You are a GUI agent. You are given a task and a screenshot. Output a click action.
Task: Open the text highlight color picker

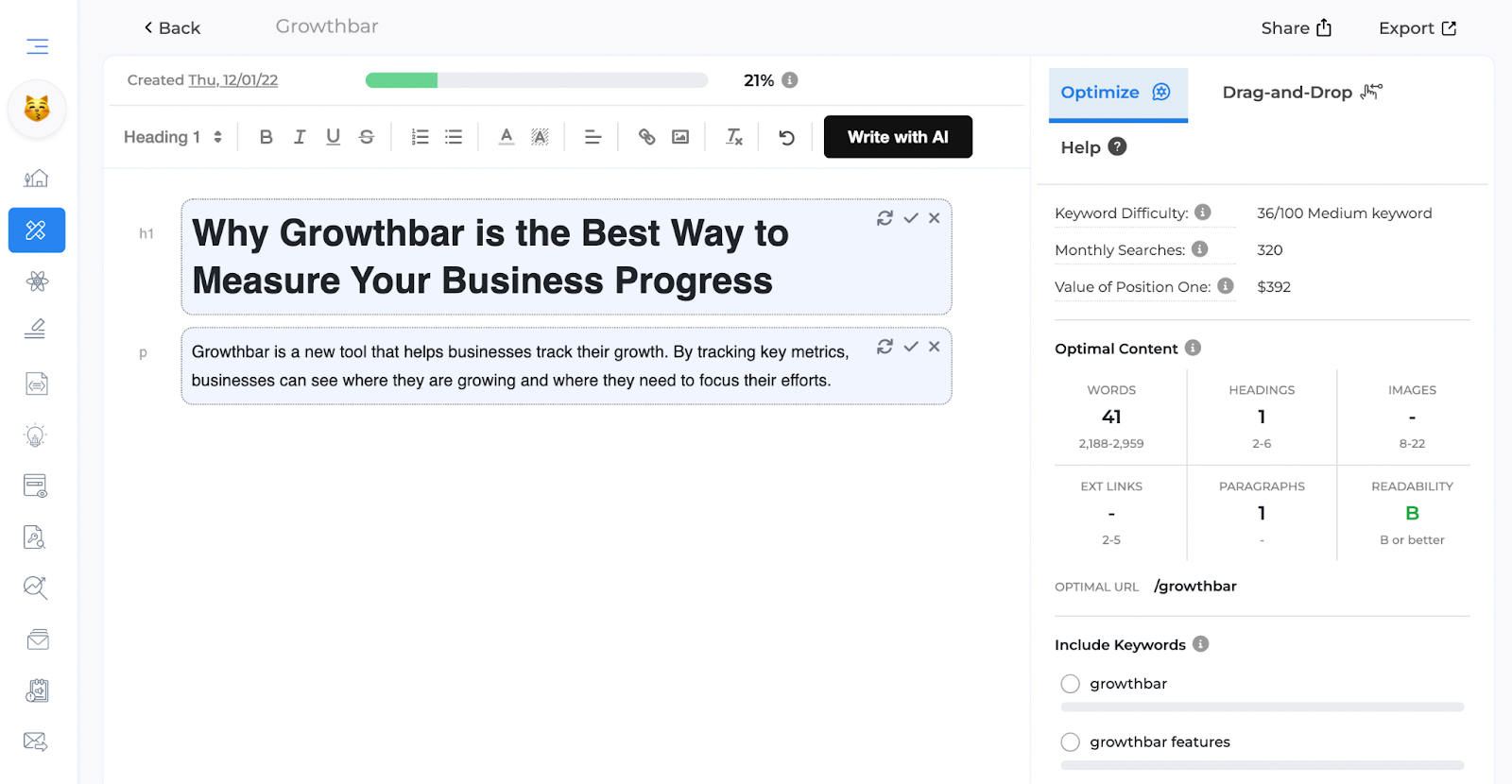[540, 137]
